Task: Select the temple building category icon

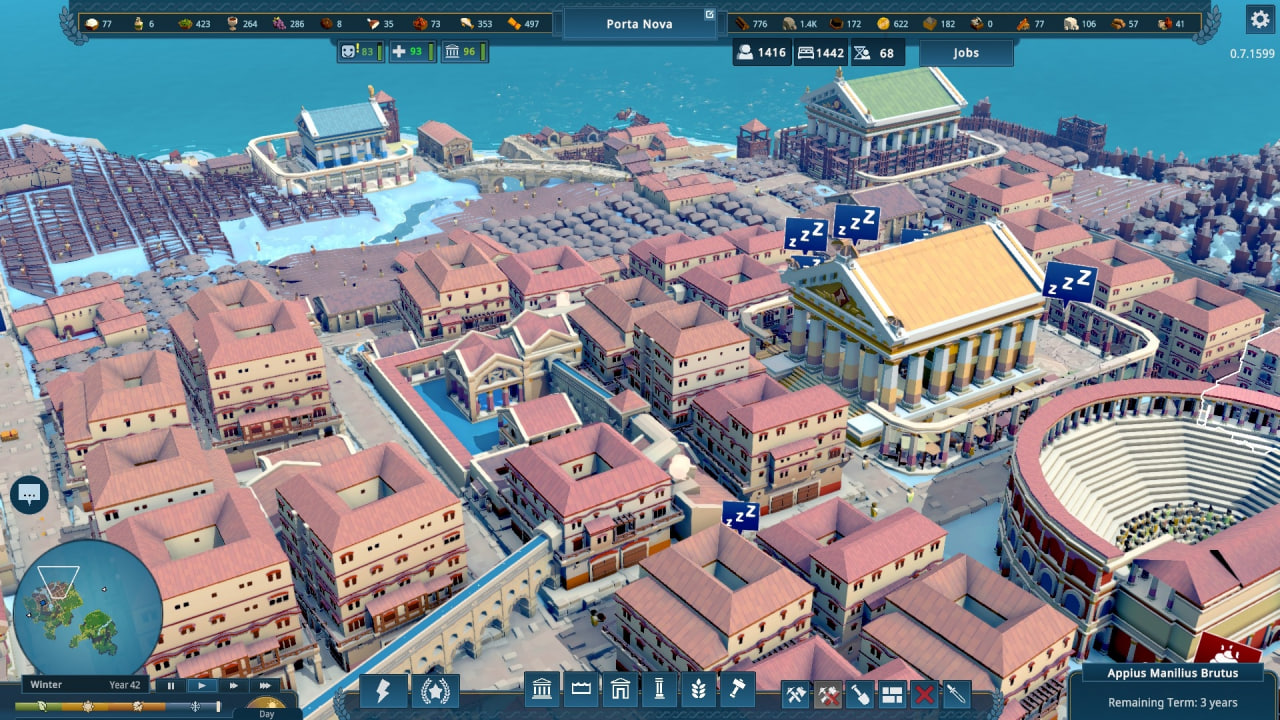Action: coord(542,690)
